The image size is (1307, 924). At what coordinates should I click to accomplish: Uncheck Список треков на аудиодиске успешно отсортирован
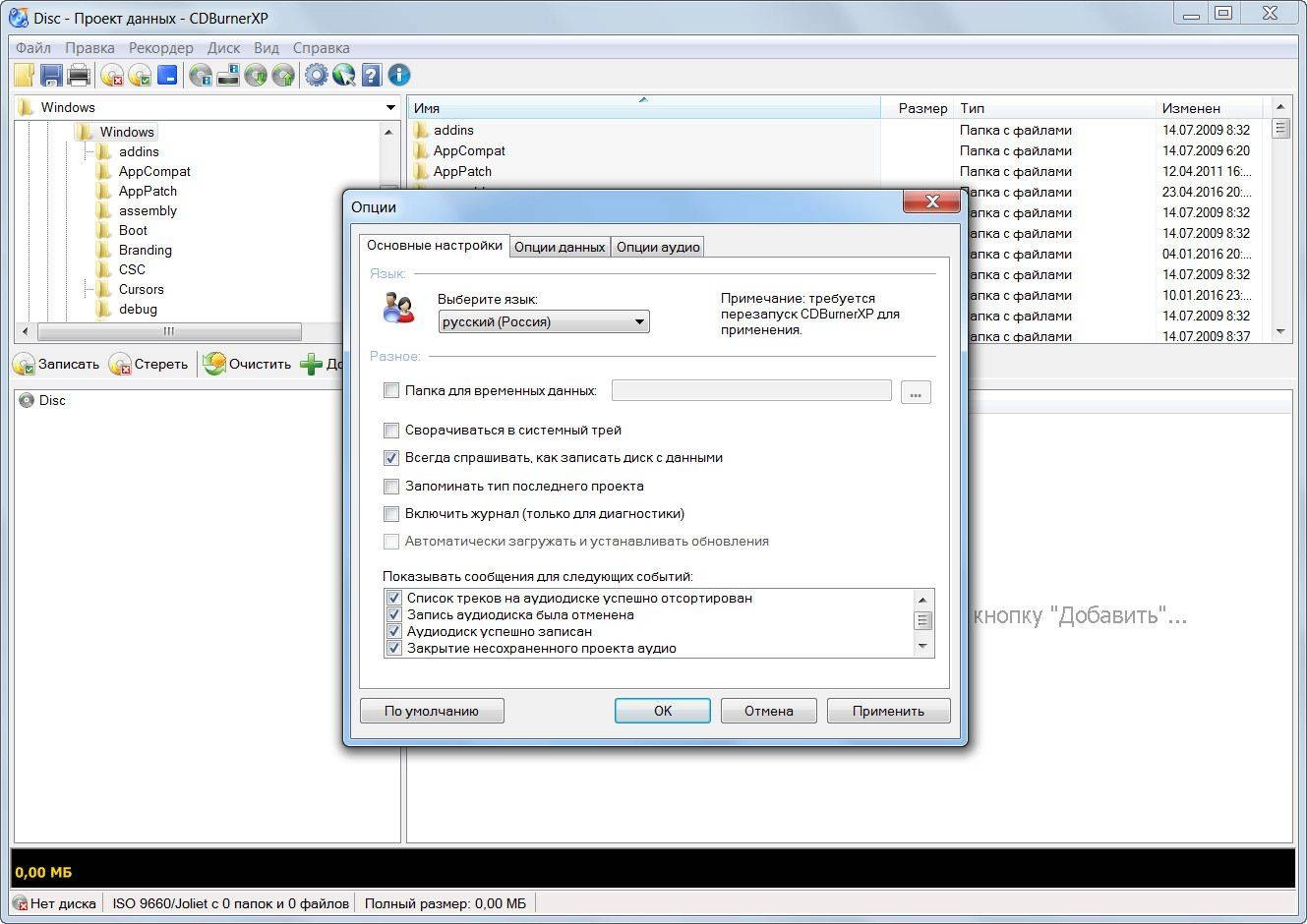394,598
